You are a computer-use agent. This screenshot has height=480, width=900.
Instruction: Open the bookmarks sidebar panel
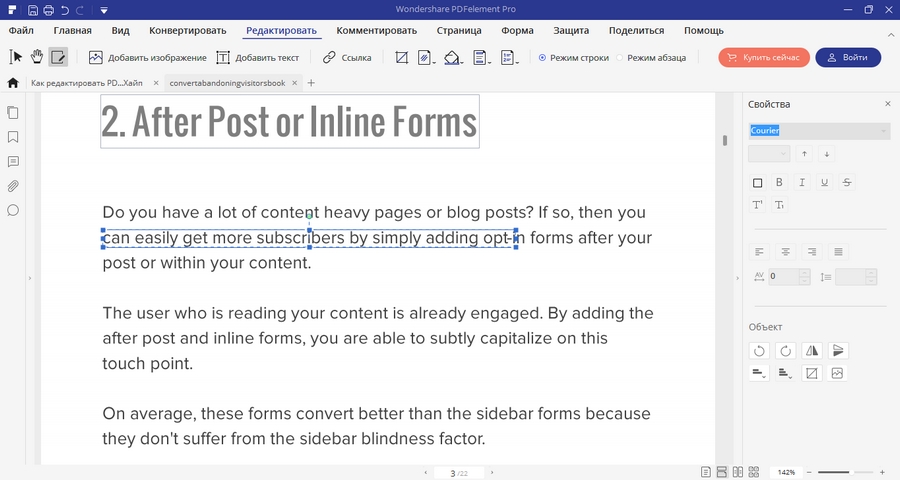click(13, 136)
